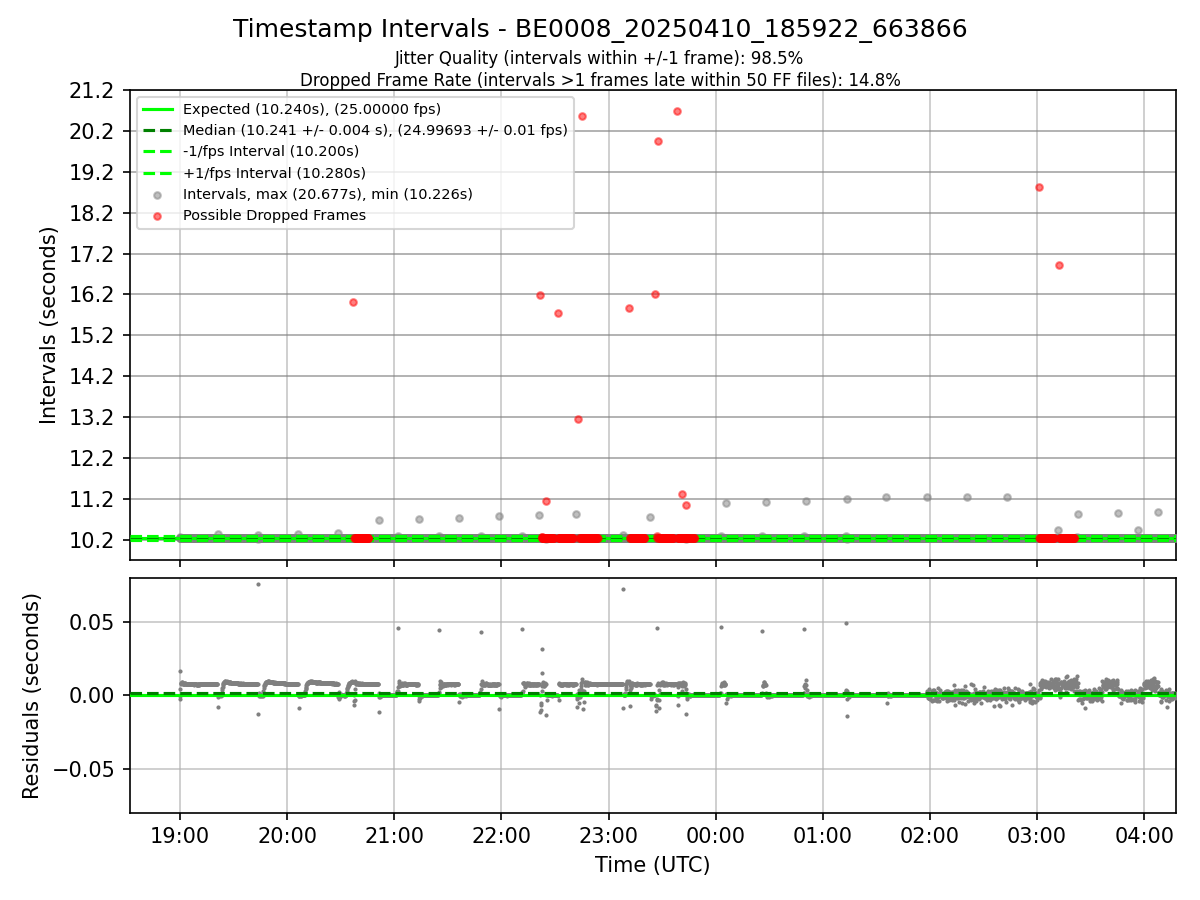Click the highest red dropped-frame point near 20.7s
1200x900 pixels.
click(x=677, y=111)
